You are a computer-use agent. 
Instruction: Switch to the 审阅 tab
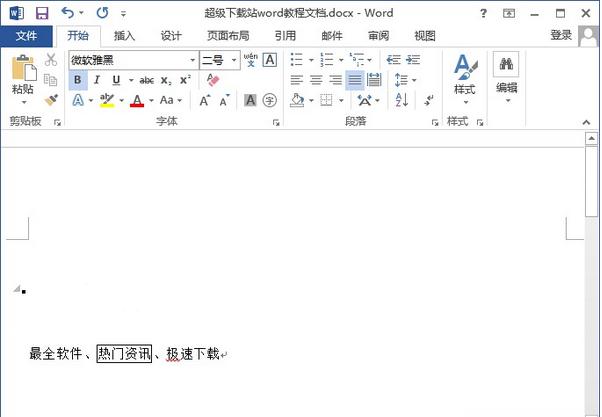coord(379,36)
